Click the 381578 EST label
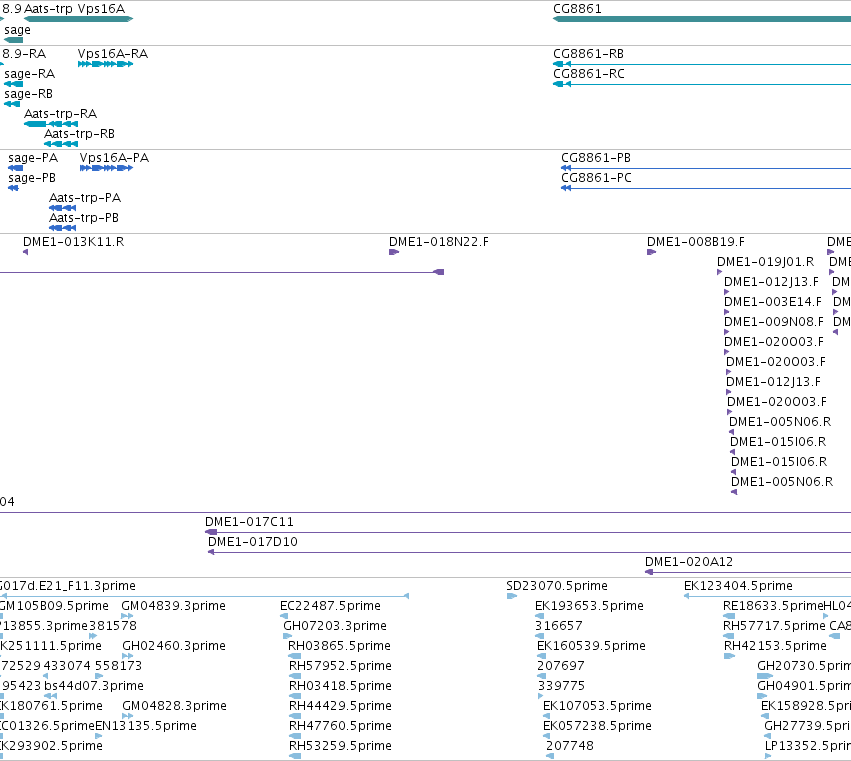Viewport: 851px width, 761px height. click(113, 626)
